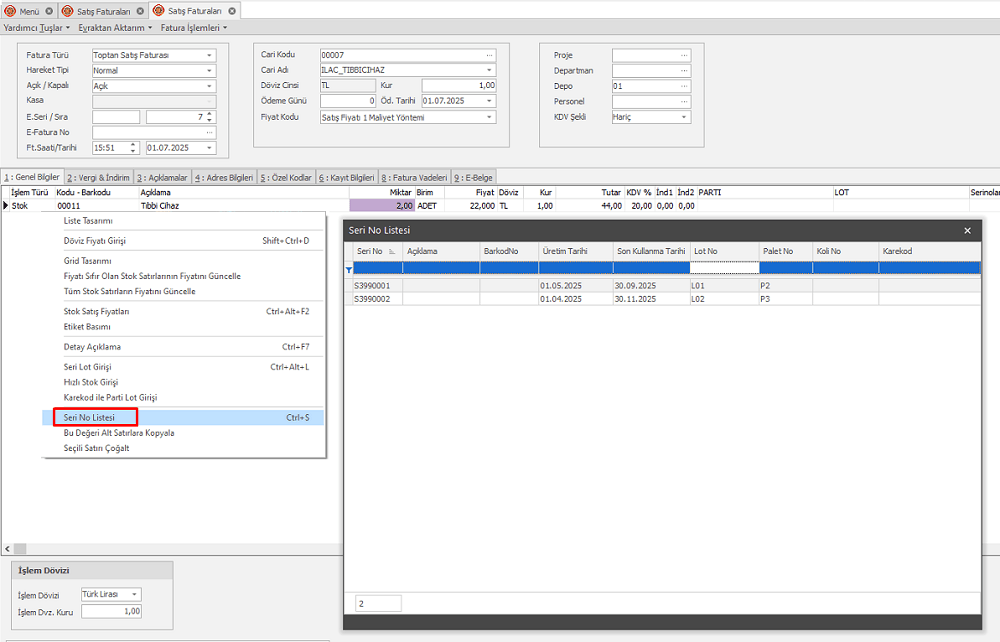This screenshot has height=642, width=1000.
Task: Open the Proje lookup ellipsis button
Action: [684, 55]
